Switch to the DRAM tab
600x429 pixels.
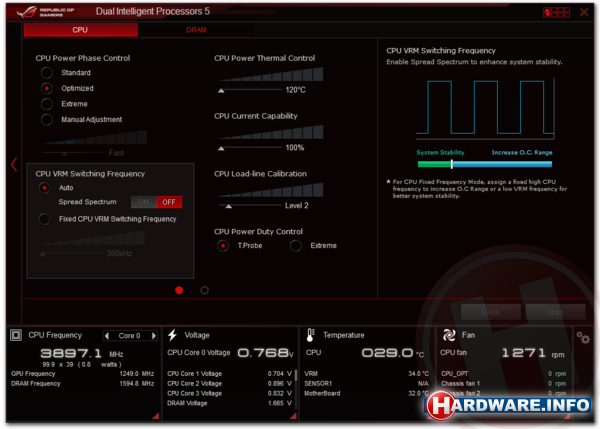point(196,30)
